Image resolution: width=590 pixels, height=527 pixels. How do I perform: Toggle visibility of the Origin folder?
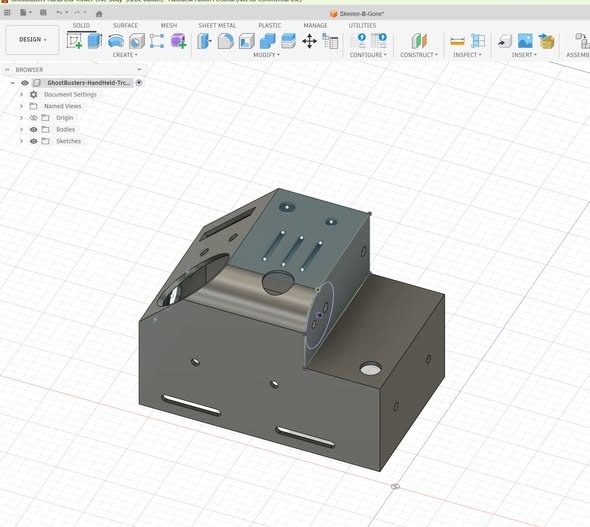coord(33,118)
